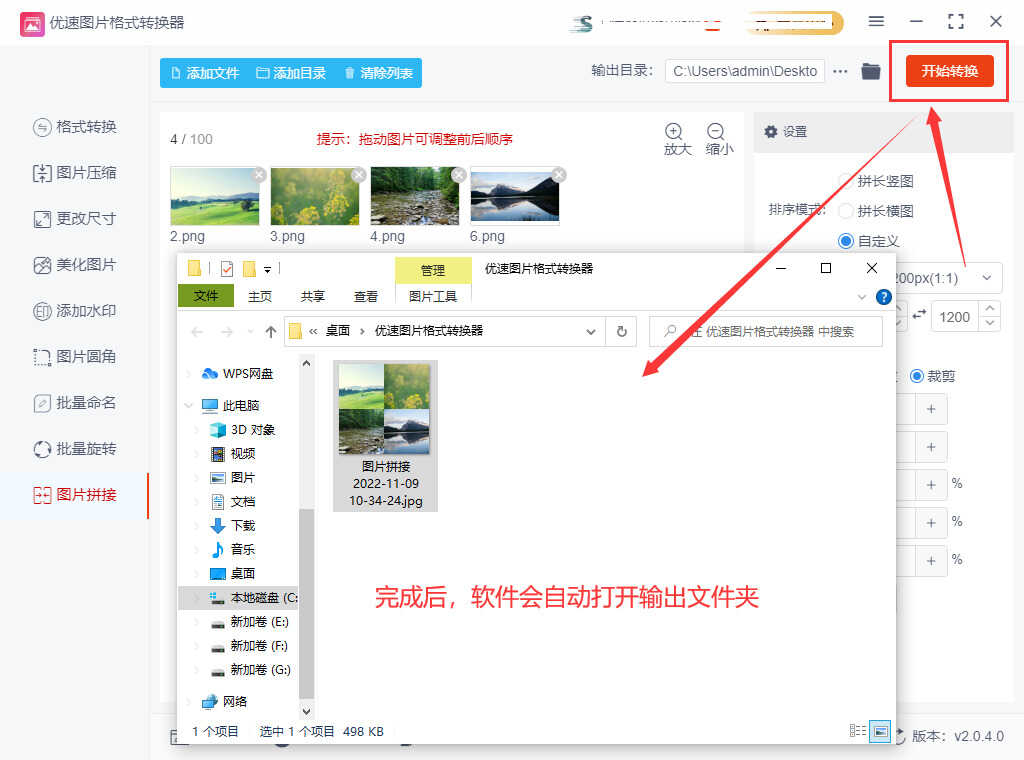Open the hamburger menu in title bar
Image resolution: width=1024 pixels, height=760 pixels.
click(876, 21)
